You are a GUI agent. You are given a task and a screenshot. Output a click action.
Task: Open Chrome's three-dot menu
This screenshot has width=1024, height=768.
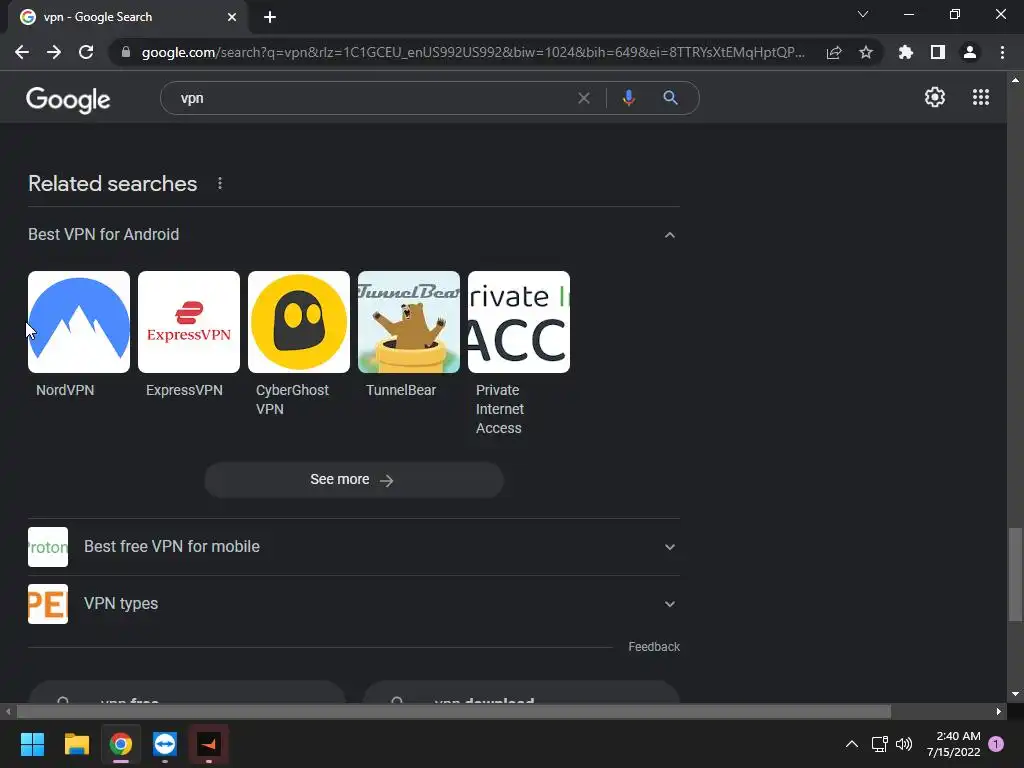(1002, 52)
